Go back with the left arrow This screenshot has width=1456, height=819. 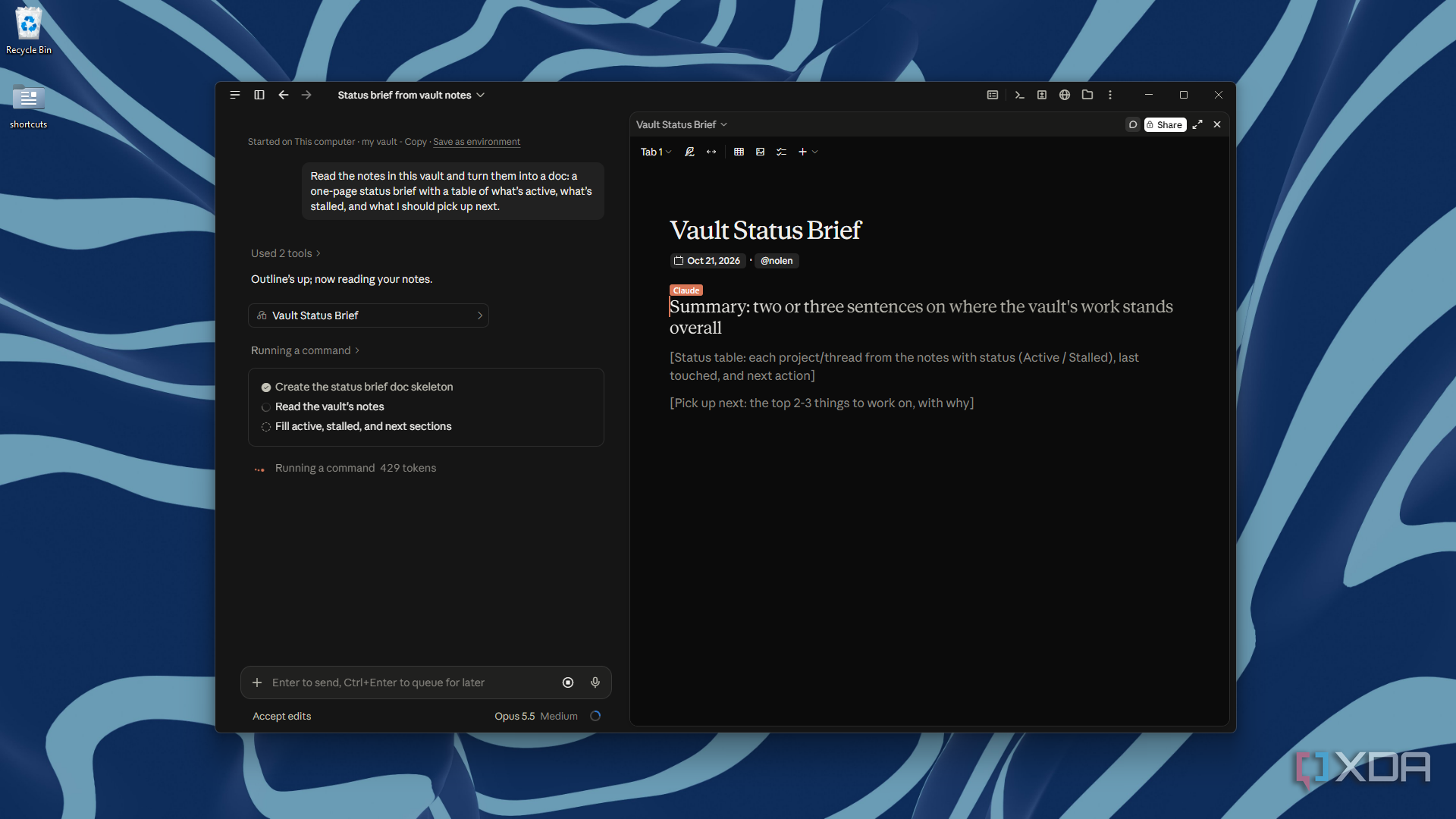[284, 95]
